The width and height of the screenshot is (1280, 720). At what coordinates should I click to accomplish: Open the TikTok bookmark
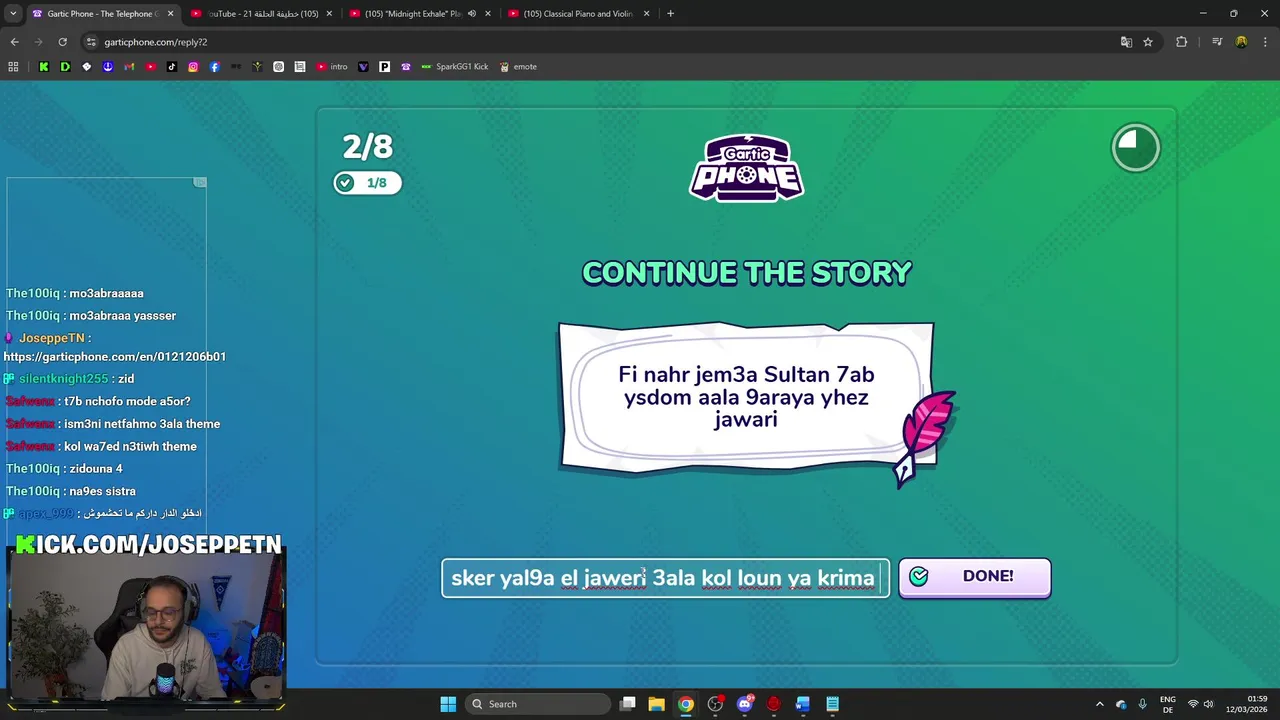coord(172,67)
